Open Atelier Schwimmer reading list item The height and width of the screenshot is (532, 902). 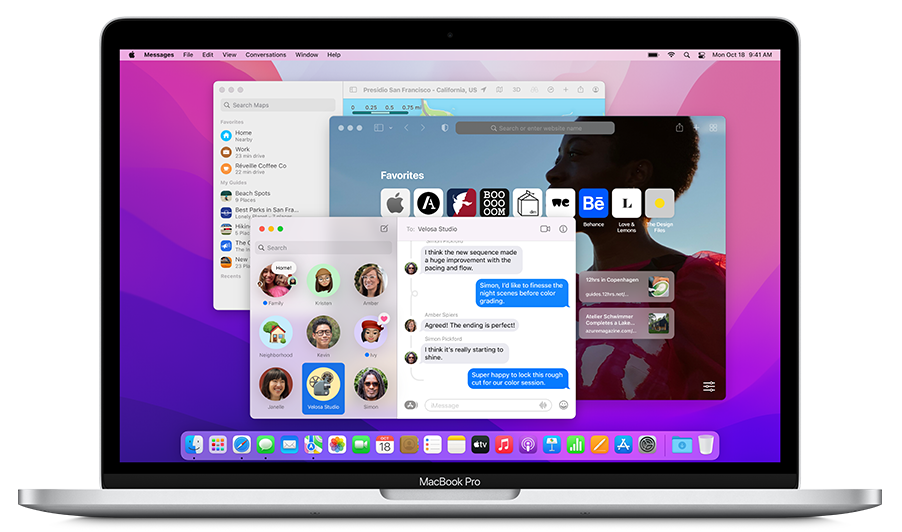[626, 323]
